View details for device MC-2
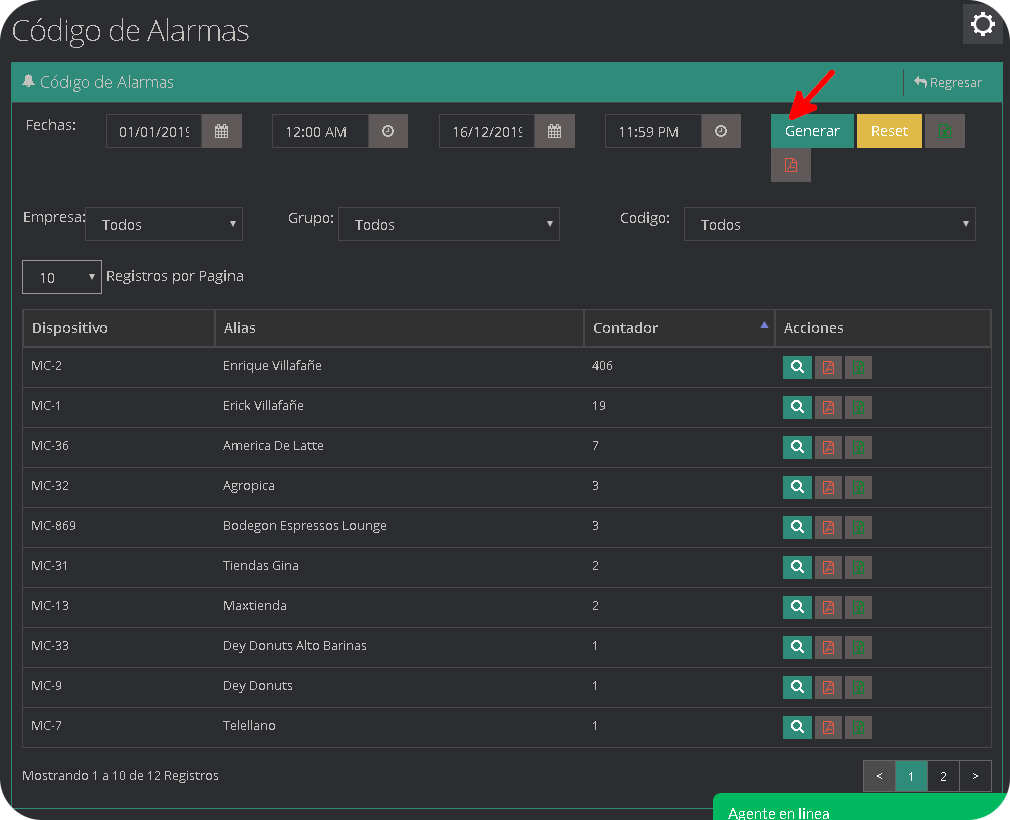This screenshot has width=1010, height=820. (797, 366)
